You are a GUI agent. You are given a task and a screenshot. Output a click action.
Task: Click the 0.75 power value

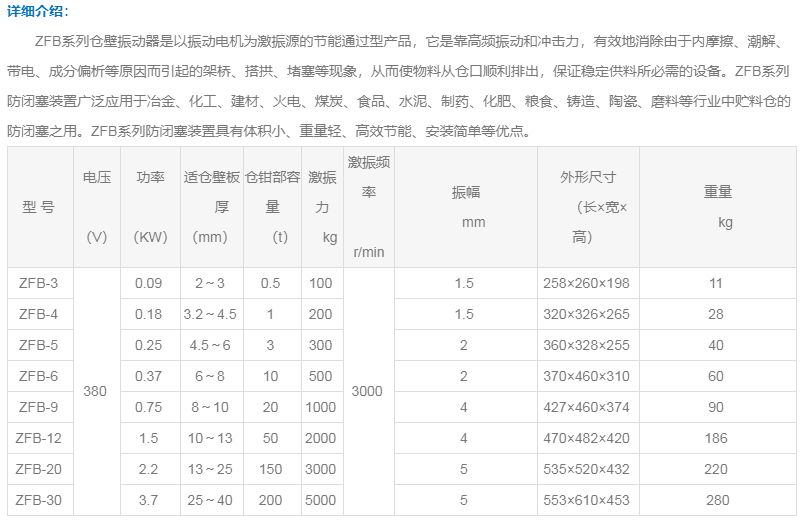pos(149,407)
